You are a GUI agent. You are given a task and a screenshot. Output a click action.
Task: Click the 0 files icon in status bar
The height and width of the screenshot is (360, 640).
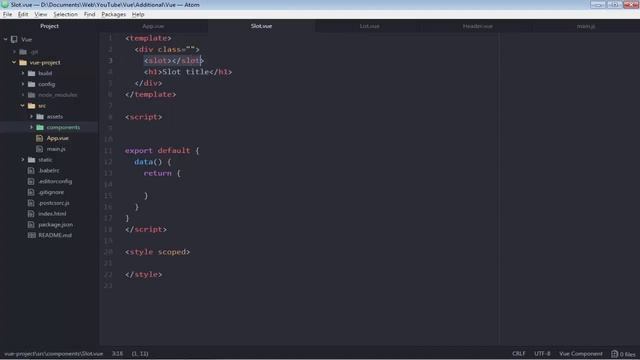coord(614,354)
